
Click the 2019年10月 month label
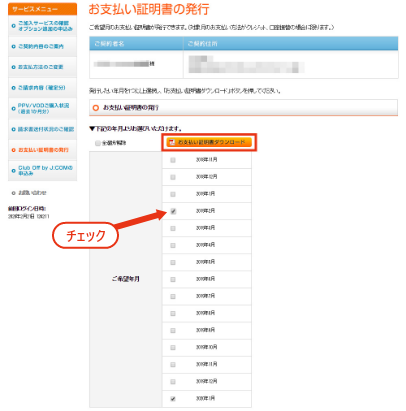click(x=206, y=347)
